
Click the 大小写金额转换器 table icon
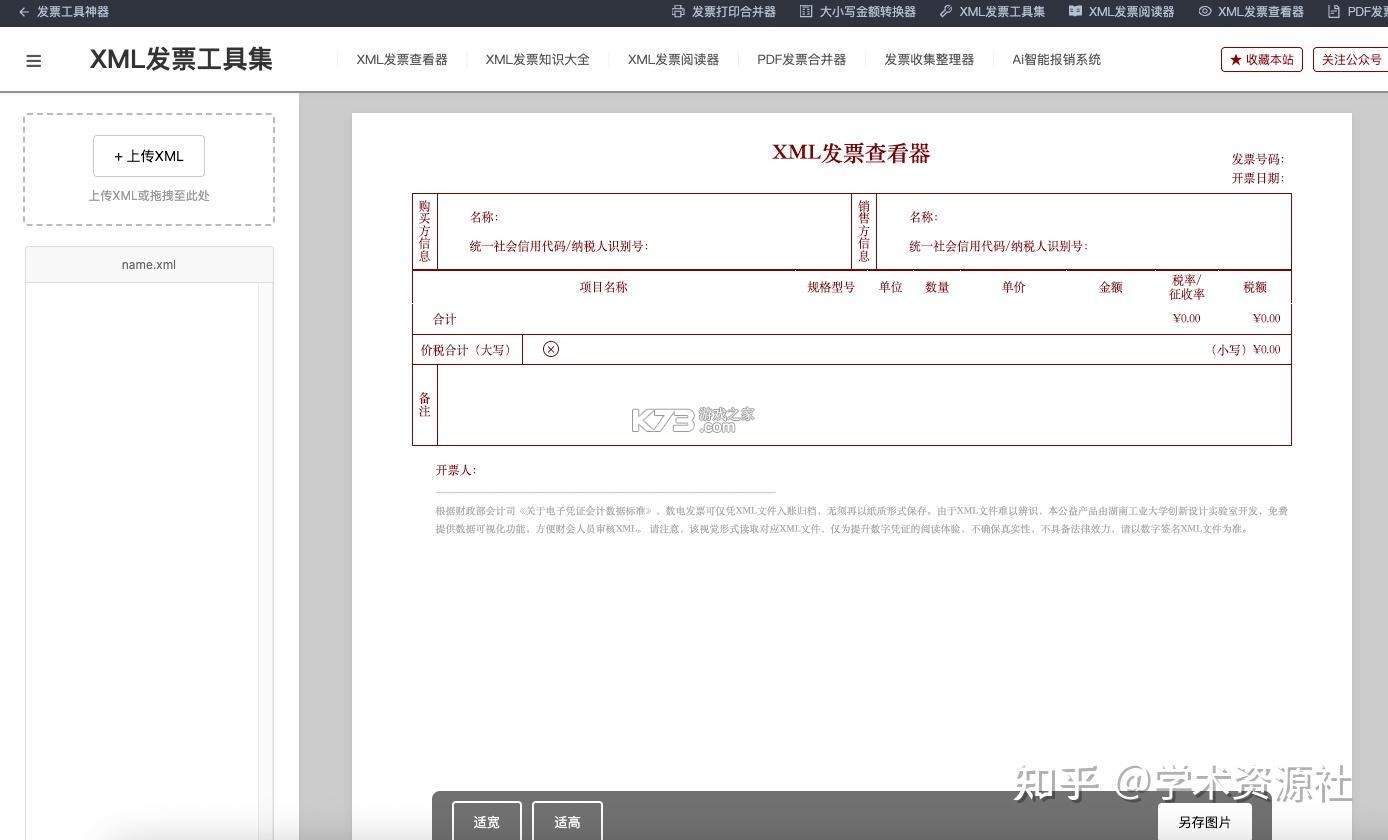click(806, 12)
